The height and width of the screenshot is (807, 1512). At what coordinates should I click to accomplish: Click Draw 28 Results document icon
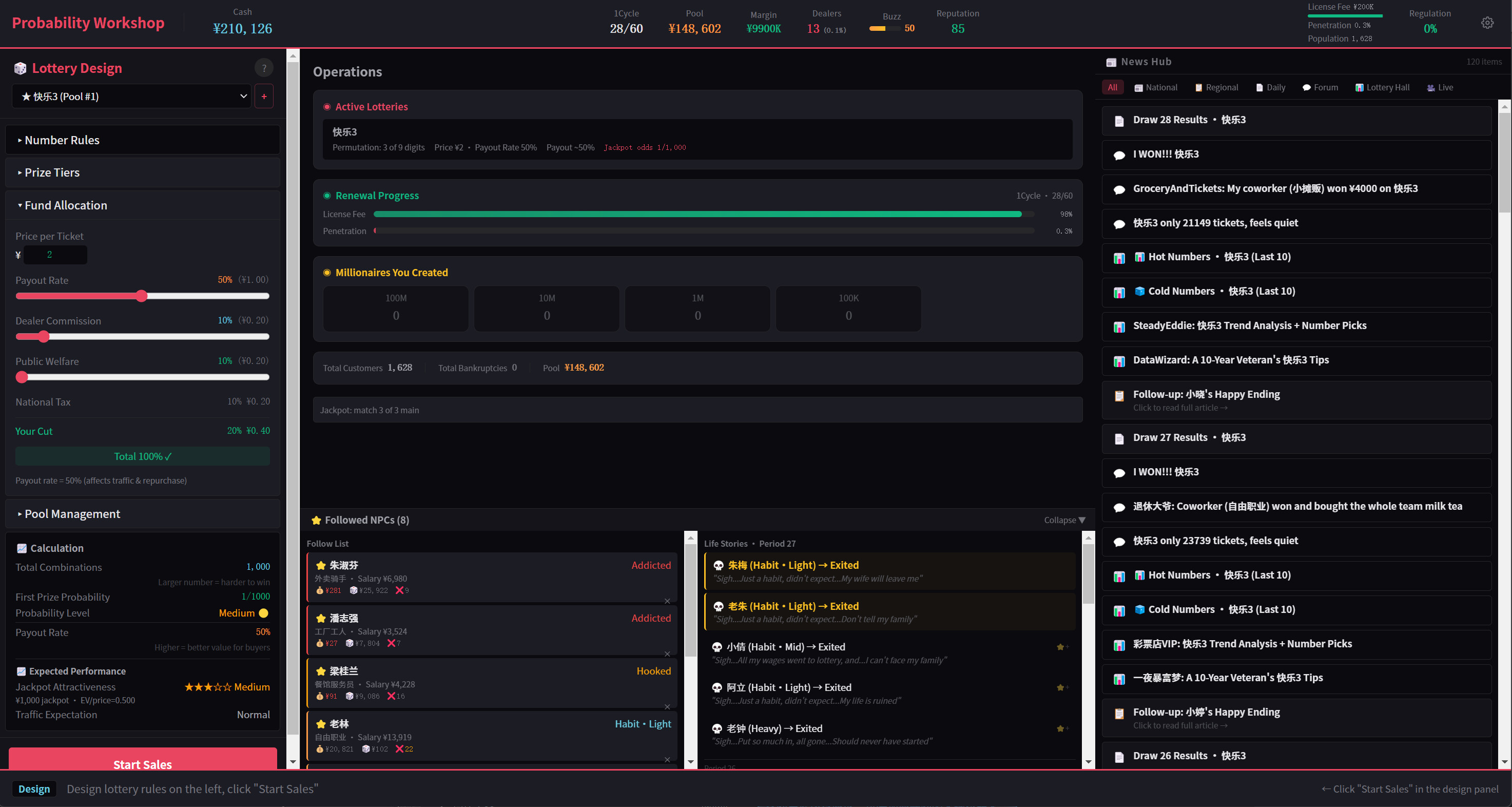[1119, 121]
